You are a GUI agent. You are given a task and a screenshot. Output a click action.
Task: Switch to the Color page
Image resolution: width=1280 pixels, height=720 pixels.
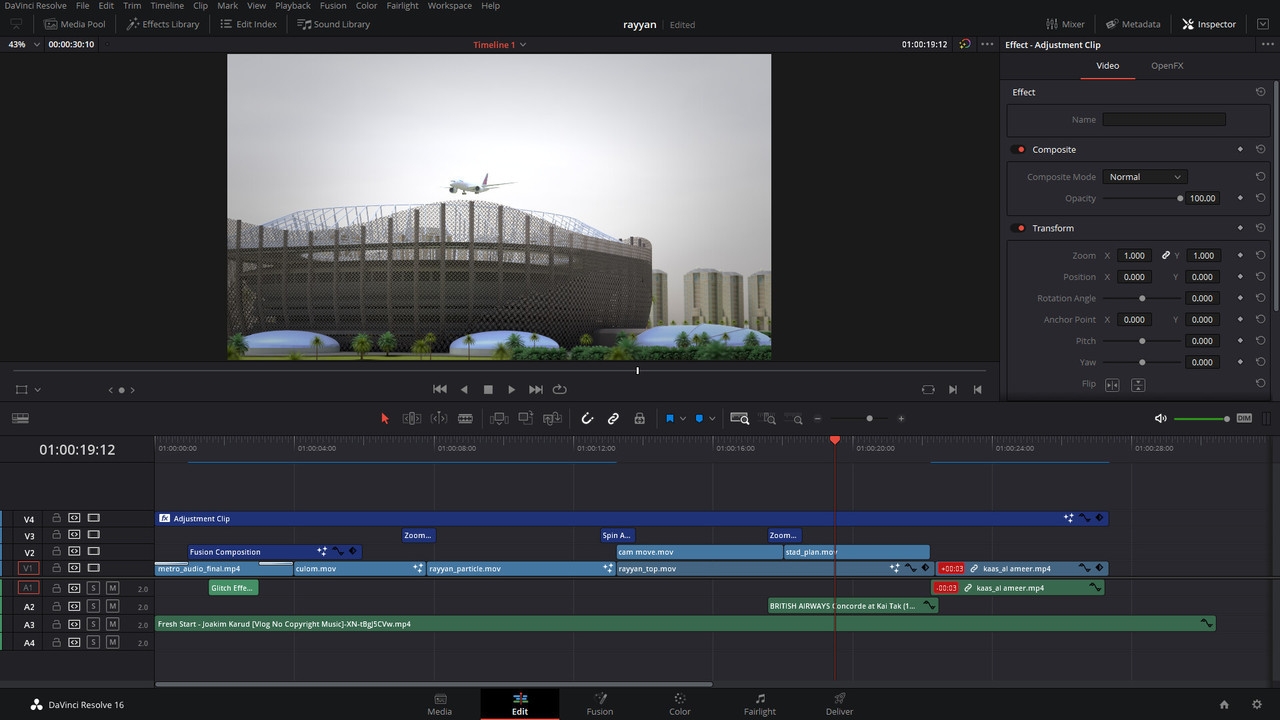(680, 704)
